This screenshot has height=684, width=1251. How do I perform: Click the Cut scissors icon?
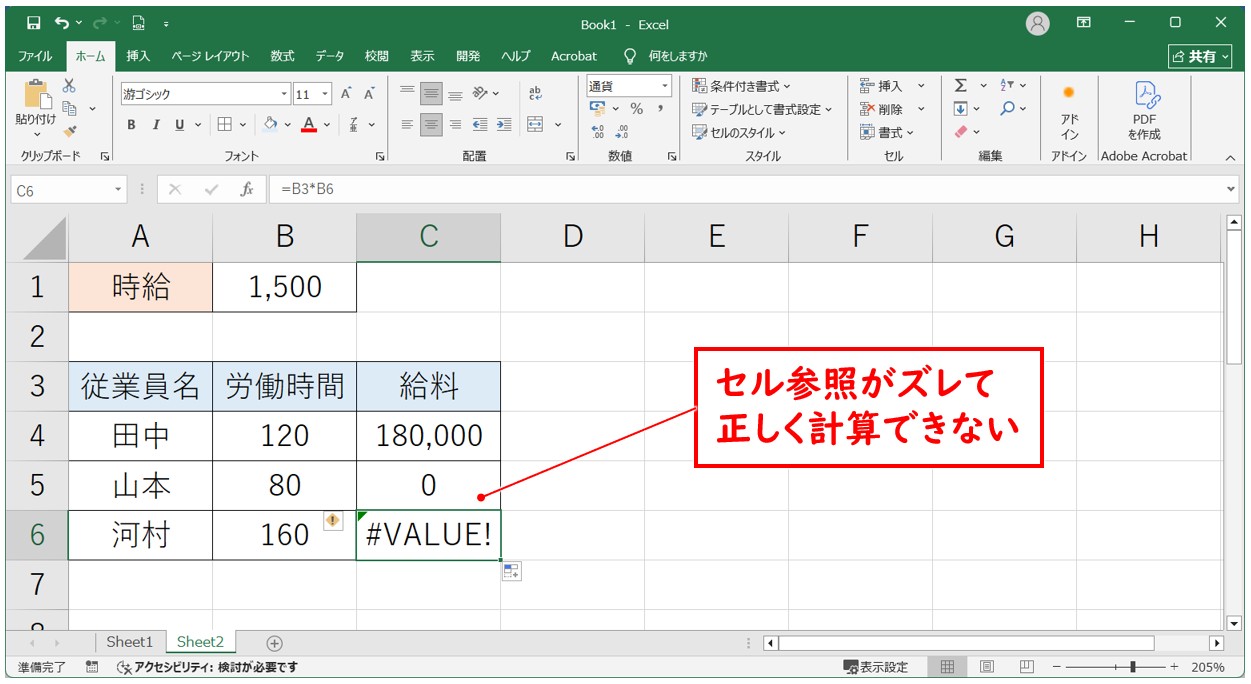point(69,87)
